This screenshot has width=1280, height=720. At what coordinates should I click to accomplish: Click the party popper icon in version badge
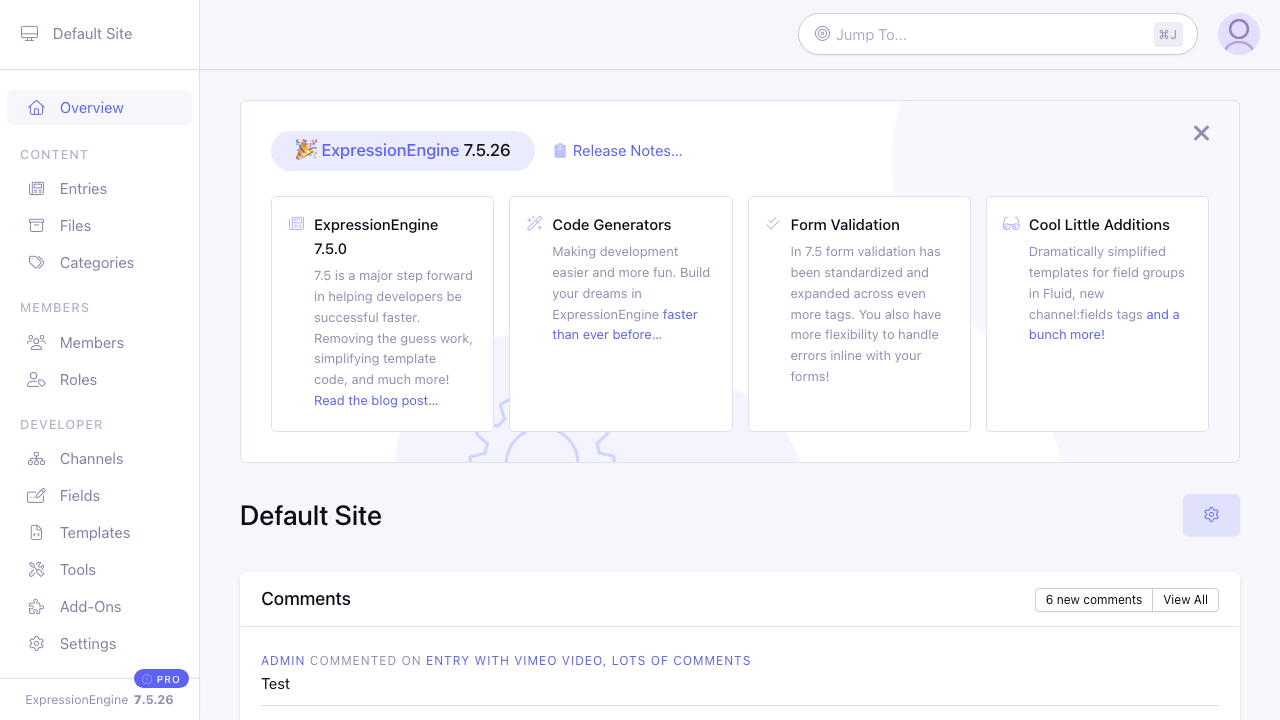pyautogui.click(x=306, y=149)
